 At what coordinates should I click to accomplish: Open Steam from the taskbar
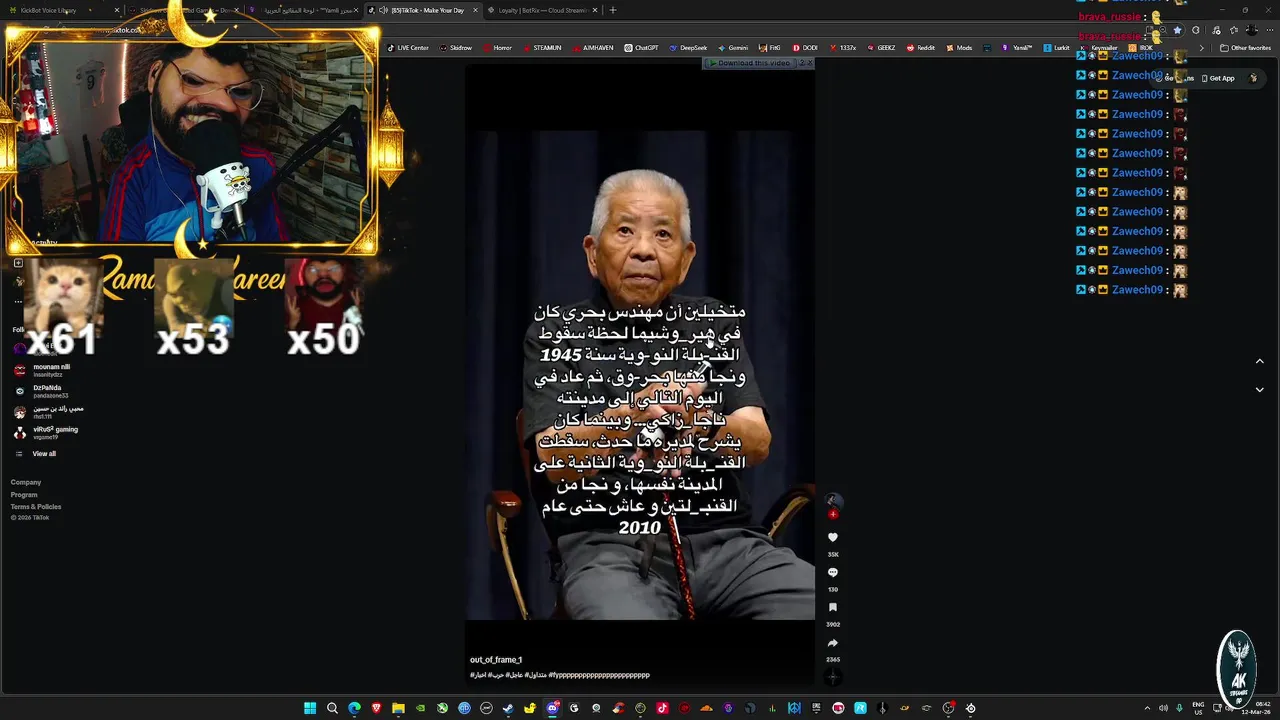pyautogui.click(x=508, y=708)
